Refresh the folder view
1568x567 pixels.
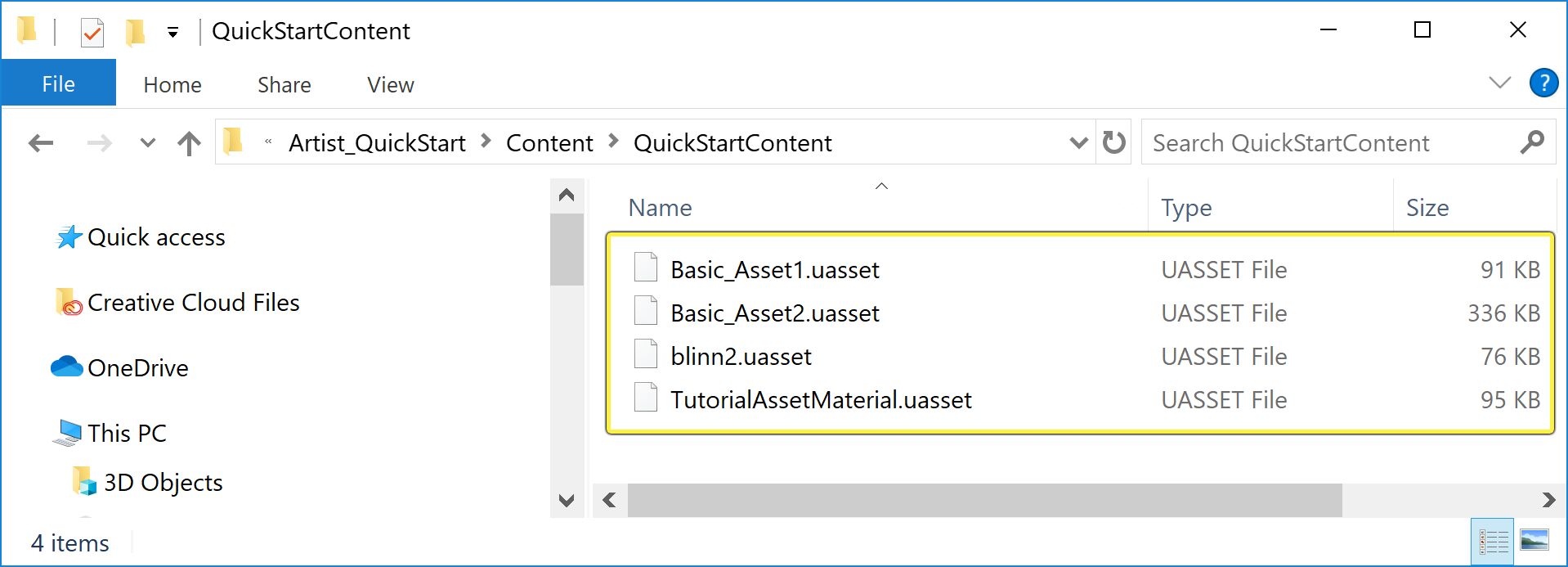1113,142
